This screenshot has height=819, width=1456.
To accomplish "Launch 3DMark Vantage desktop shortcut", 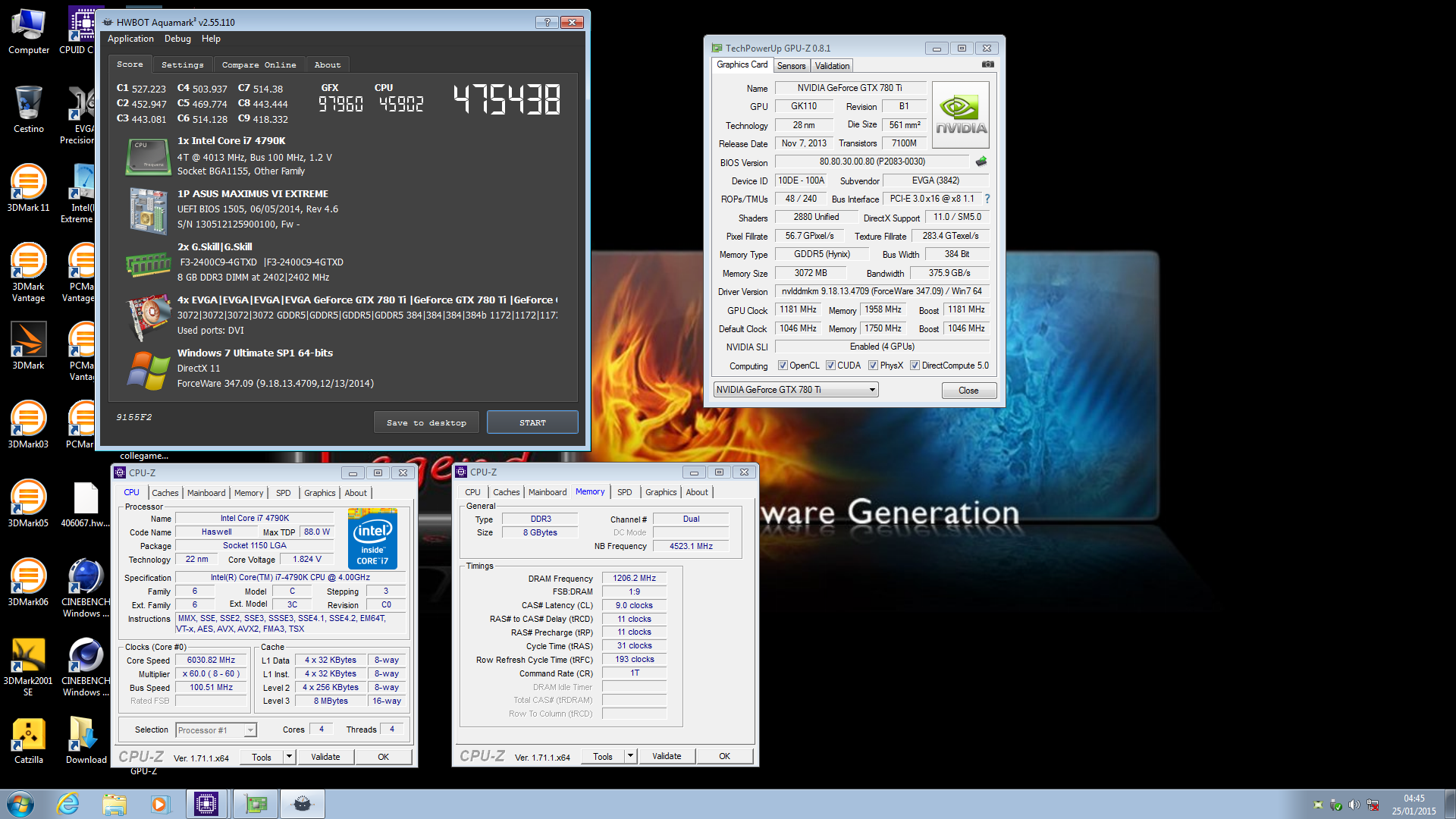I will [x=29, y=272].
